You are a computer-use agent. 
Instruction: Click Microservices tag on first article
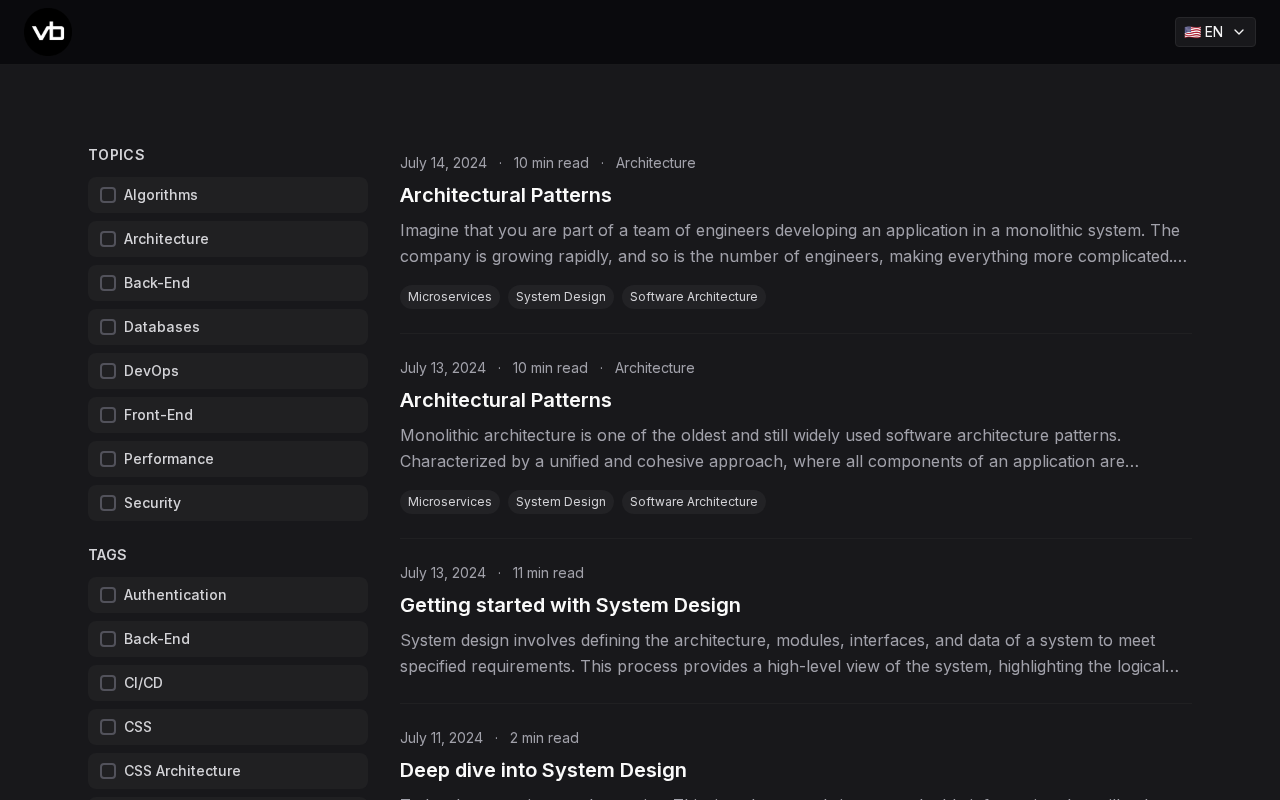point(449,297)
